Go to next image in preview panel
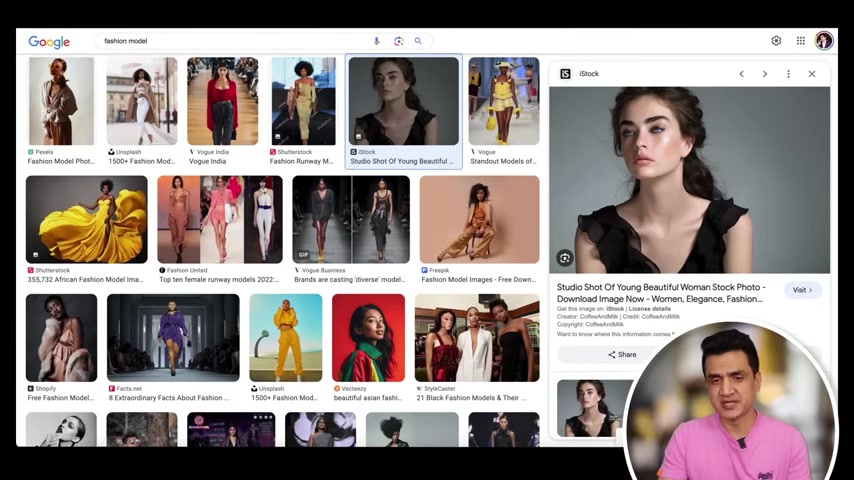 pos(765,74)
